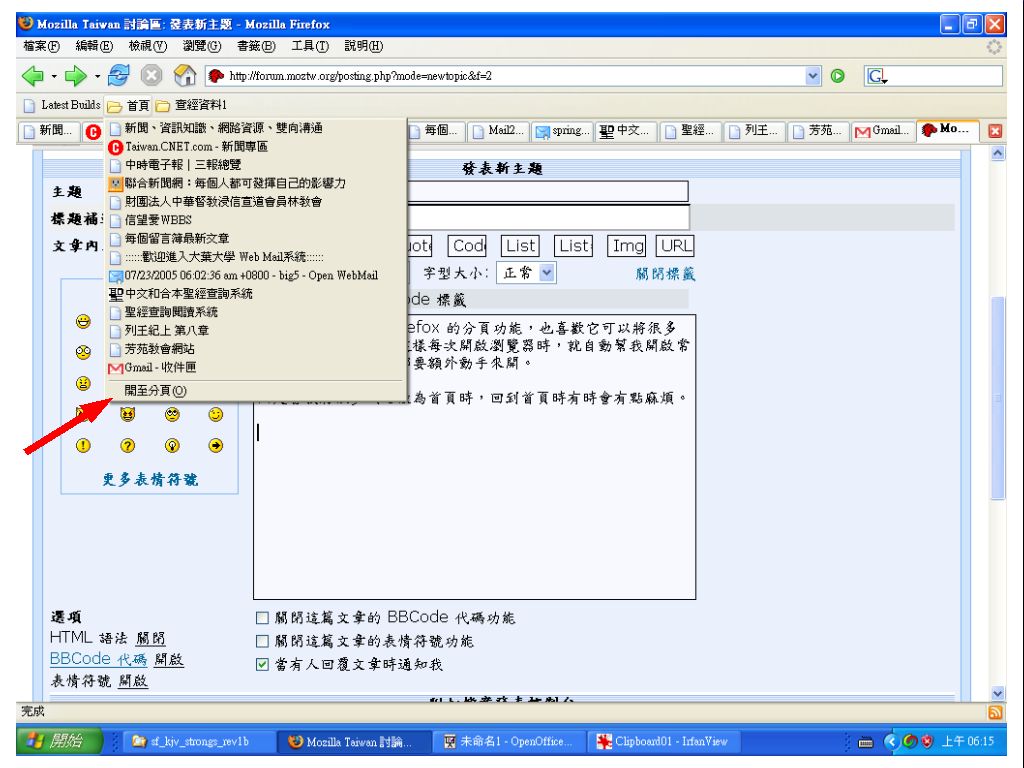The width and height of the screenshot is (1024, 768).
Task: Open the 書籤 menu
Action: tap(255, 46)
